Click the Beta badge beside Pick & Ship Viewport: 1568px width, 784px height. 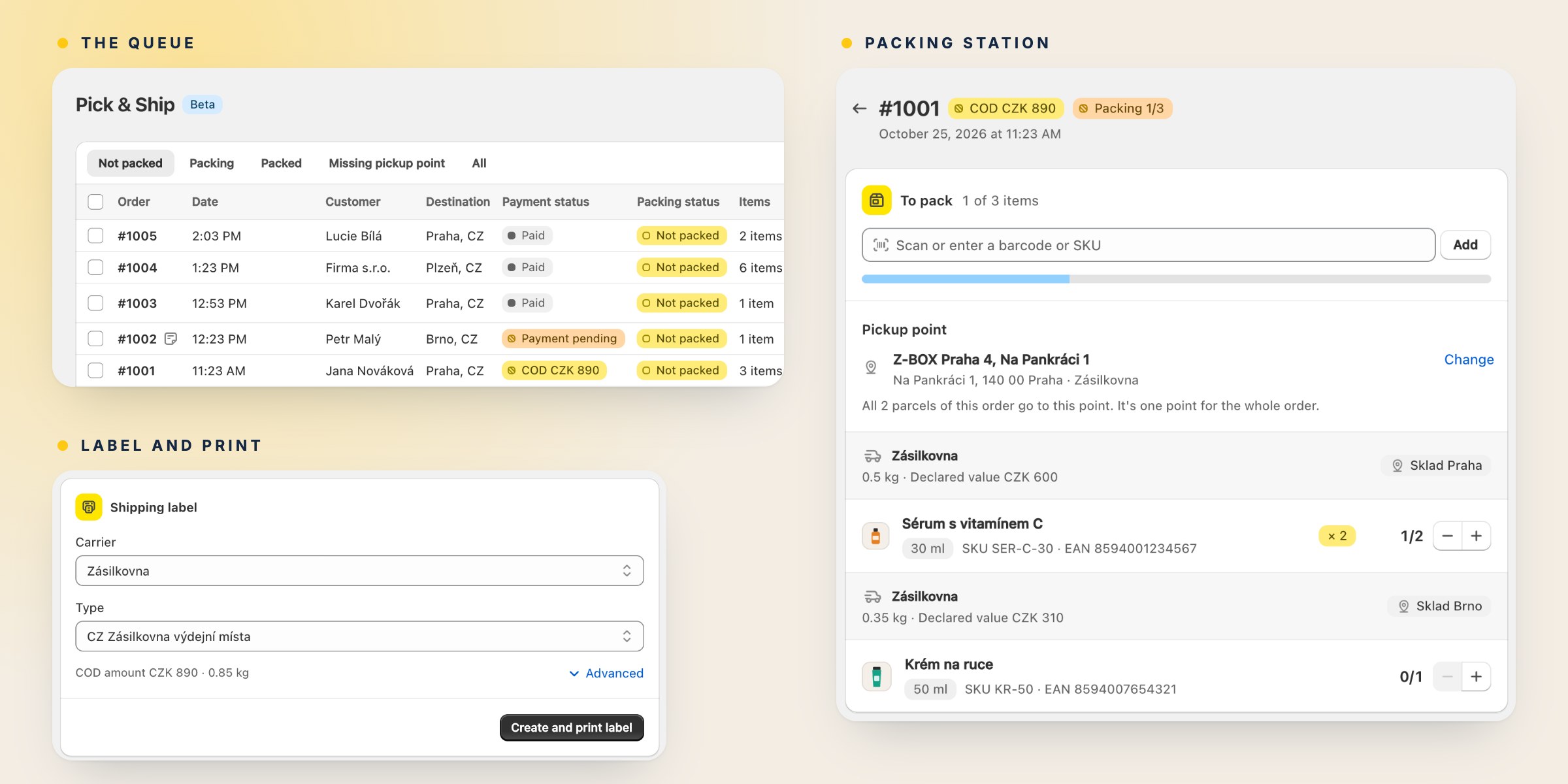coord(203,105)
